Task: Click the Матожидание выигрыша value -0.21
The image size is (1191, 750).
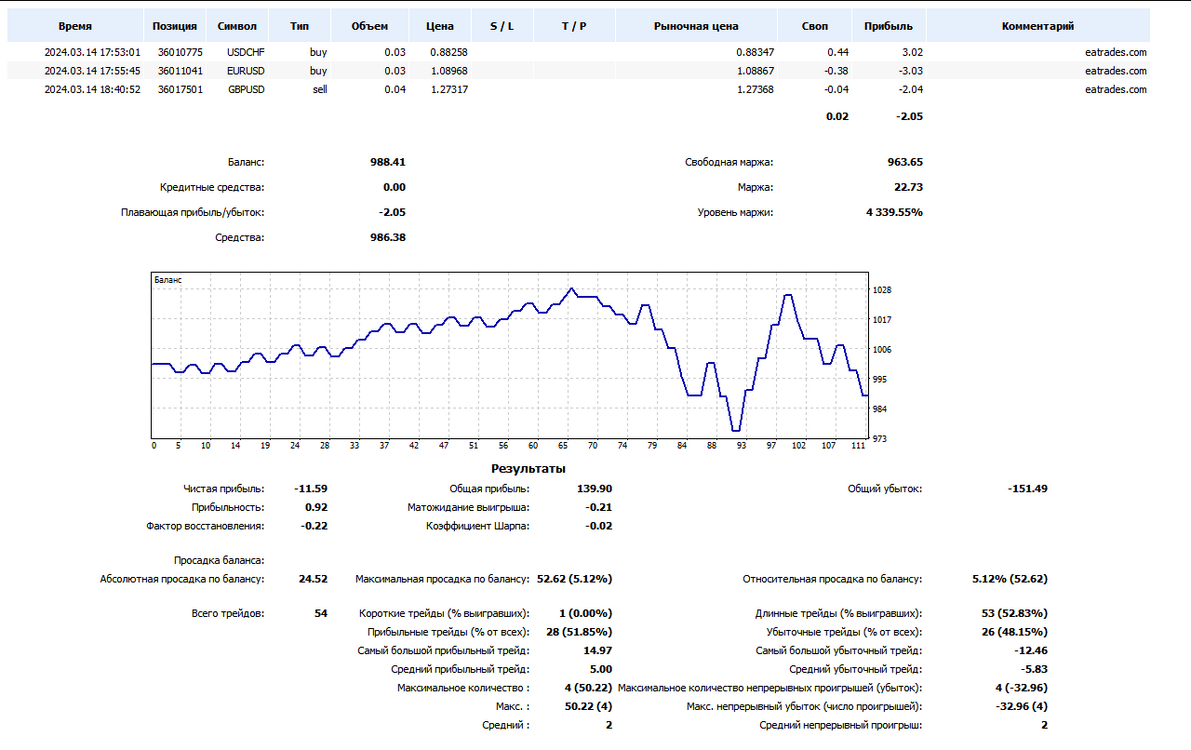Action: click(599, 507)
